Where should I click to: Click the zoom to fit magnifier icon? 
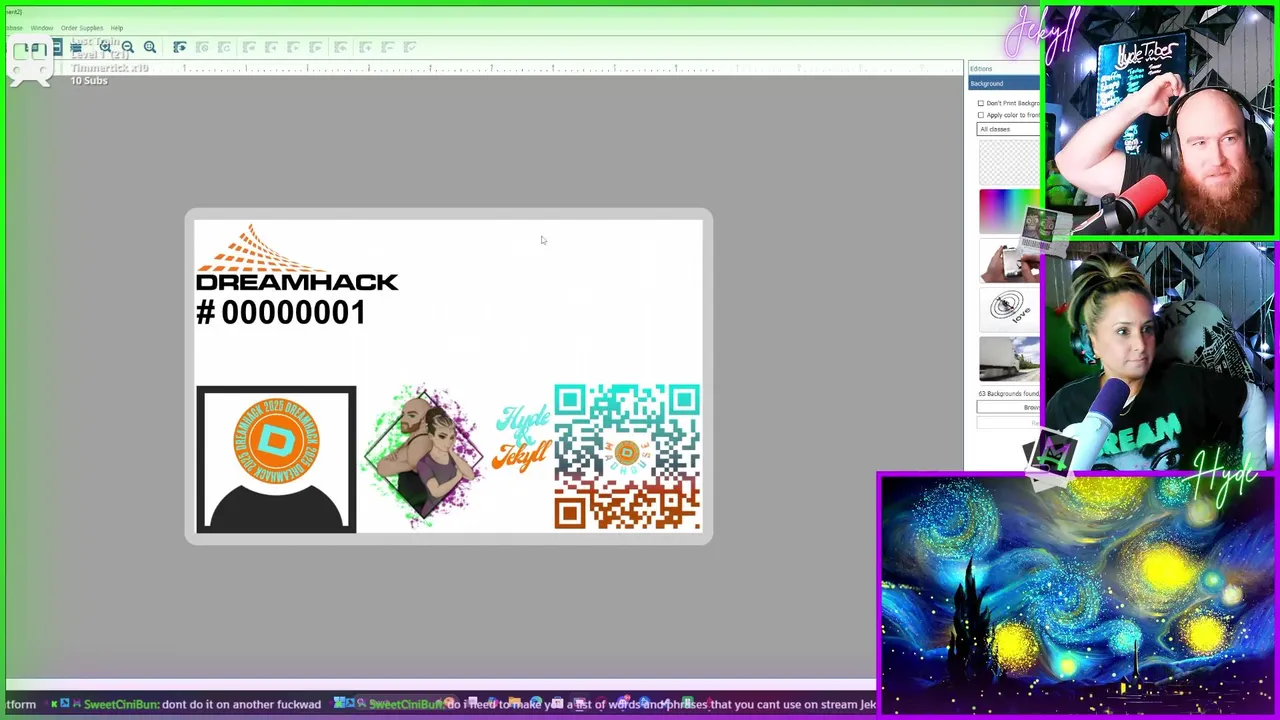pyautogui.click(x=149, y=47)
